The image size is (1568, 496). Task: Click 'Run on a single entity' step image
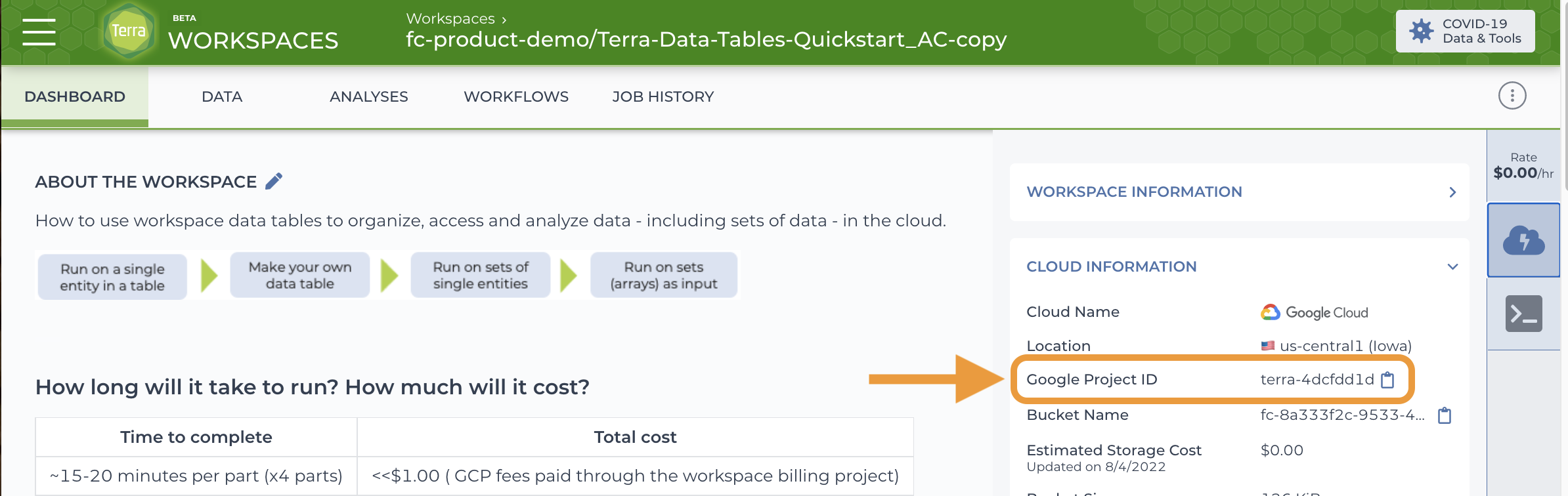(112, 277)
